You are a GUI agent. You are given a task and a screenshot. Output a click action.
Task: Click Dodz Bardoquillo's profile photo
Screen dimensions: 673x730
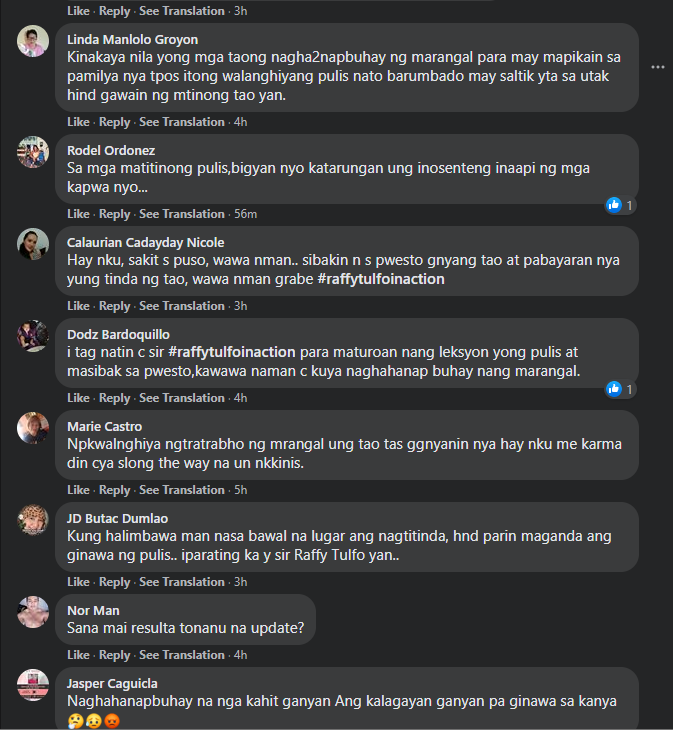pos(33,337)
